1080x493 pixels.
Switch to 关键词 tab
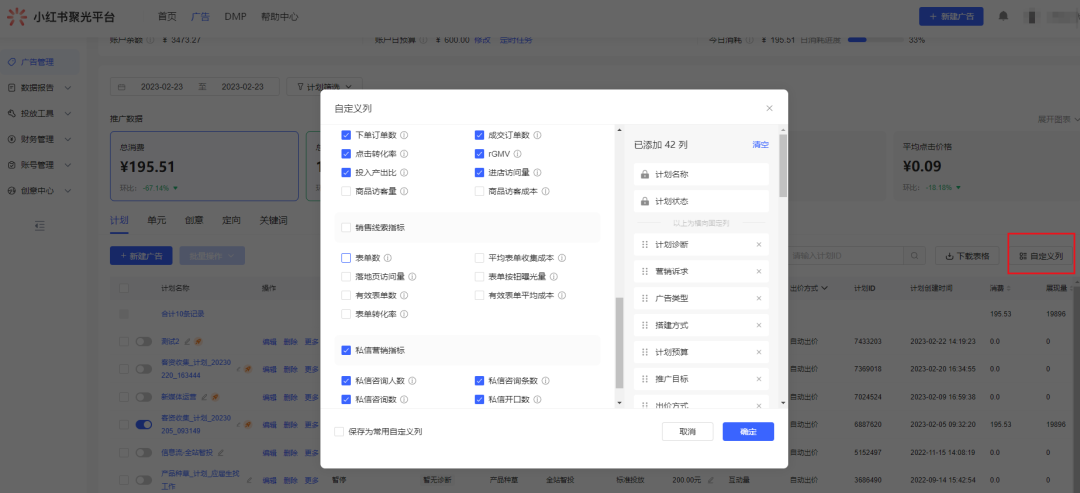pyautogui.click(x=273, y=220)
